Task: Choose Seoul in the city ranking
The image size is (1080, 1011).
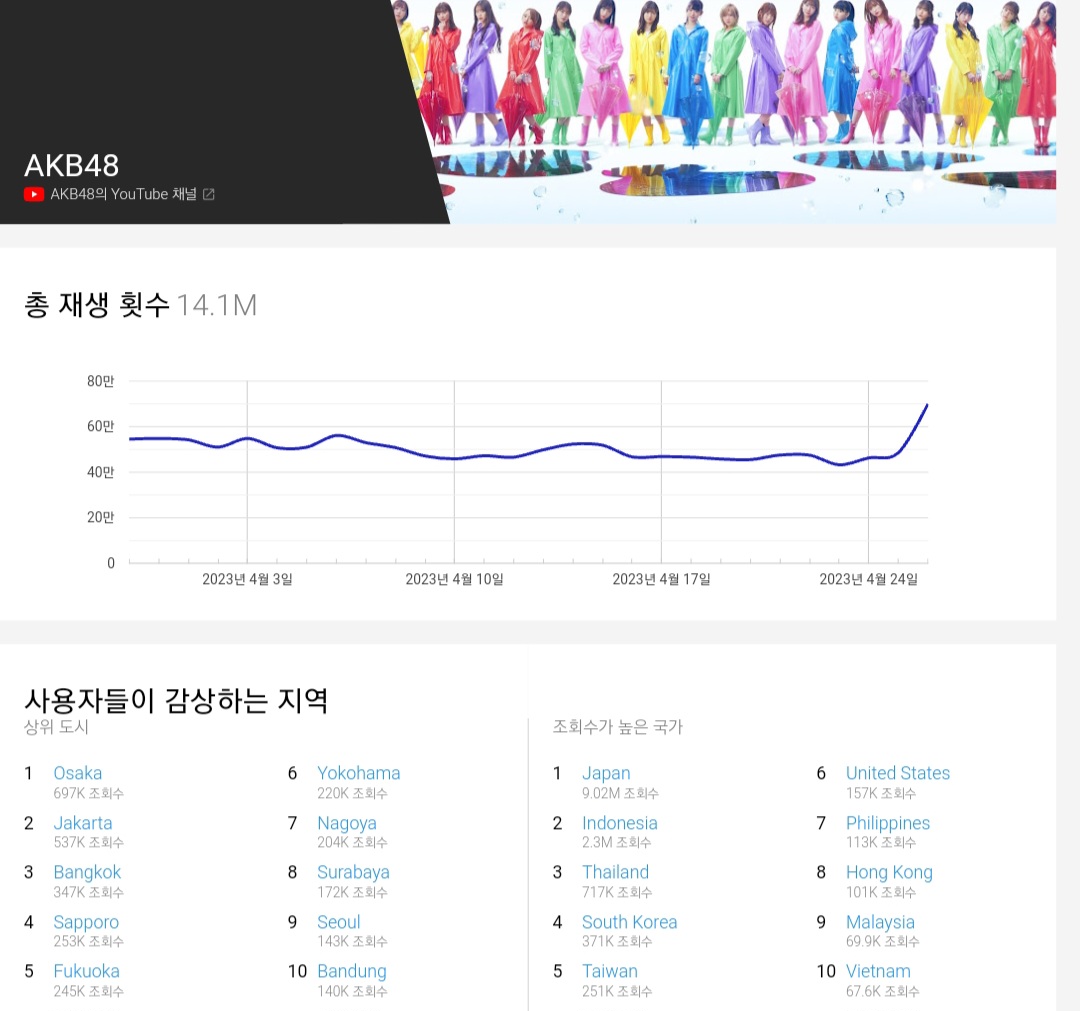Action: [338, 922]
